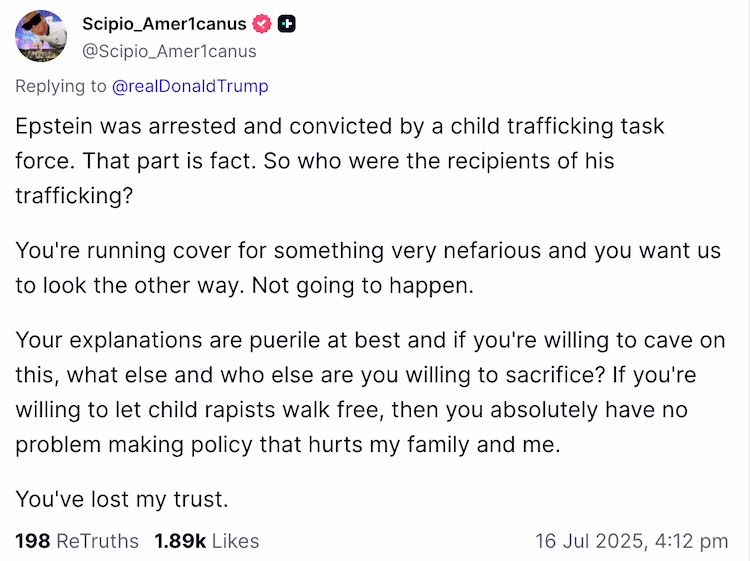Click the paragraph starting 'Epstein was arrested'
750x561 pixels.
point(340,160)
